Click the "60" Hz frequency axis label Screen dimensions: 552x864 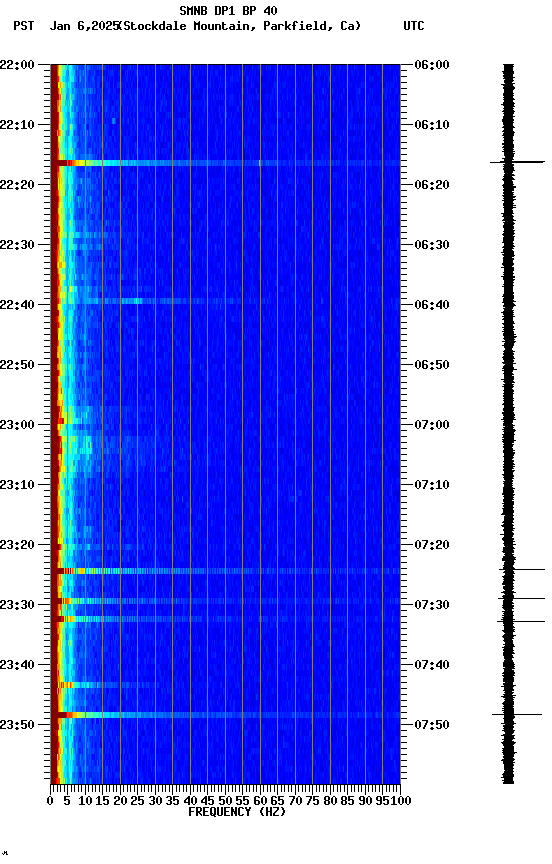coord(260,801)
